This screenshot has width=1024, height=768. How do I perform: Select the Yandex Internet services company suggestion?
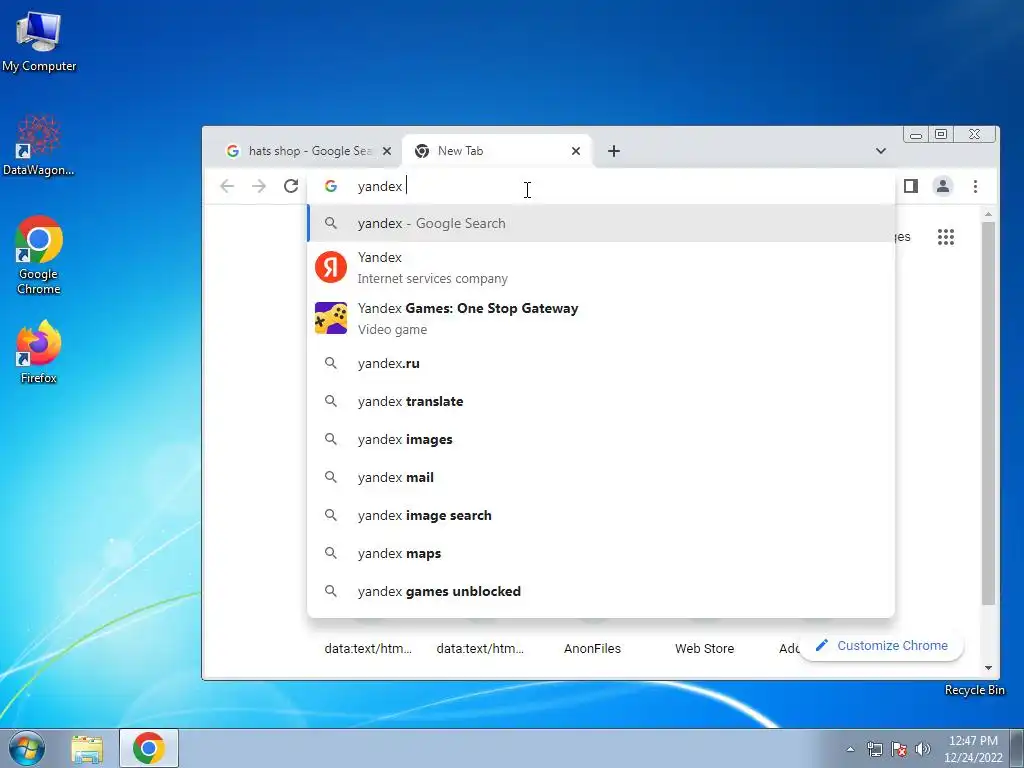tap(601, 267)
